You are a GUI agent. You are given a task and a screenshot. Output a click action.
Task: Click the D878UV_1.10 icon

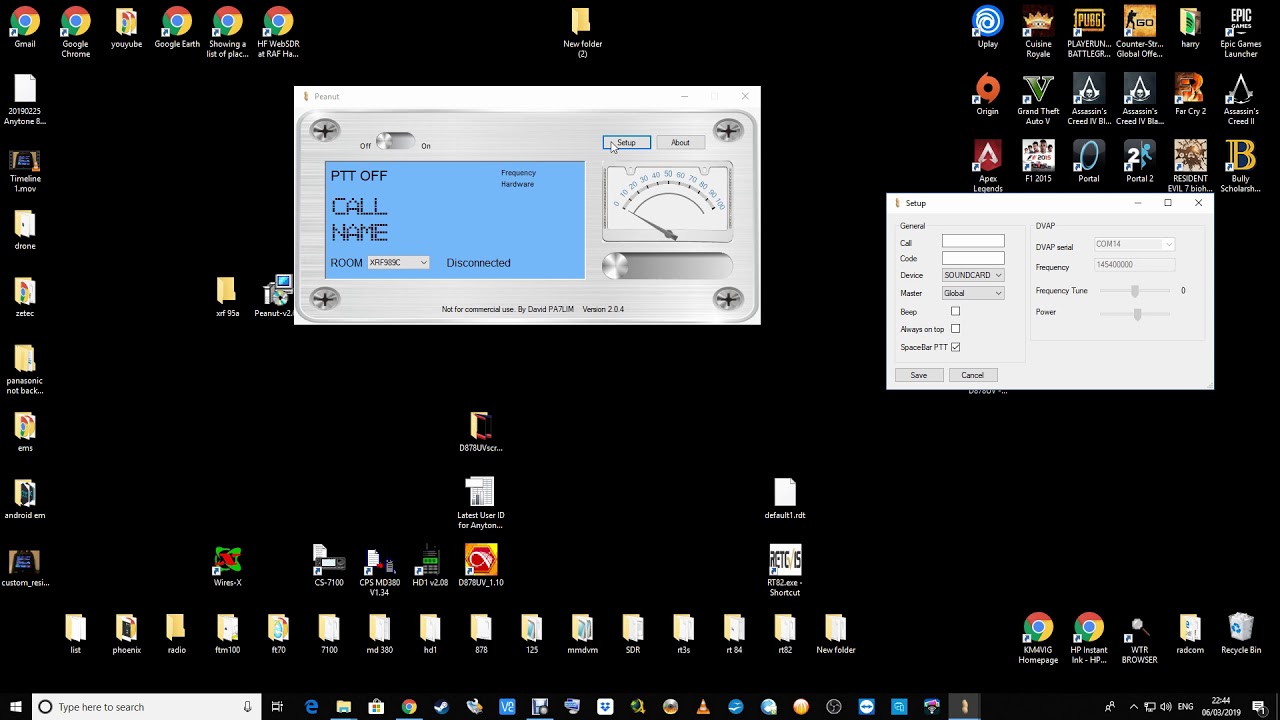[481, 566]
